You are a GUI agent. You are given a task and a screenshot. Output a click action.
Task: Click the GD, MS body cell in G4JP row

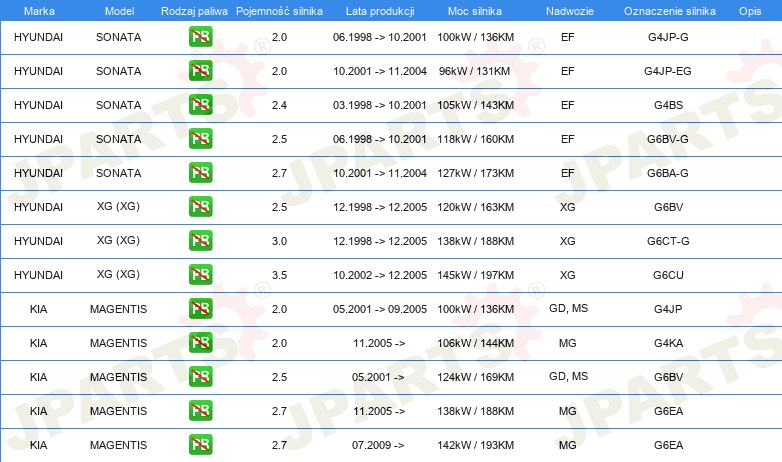pyautogui.click(x=568, y=308)
